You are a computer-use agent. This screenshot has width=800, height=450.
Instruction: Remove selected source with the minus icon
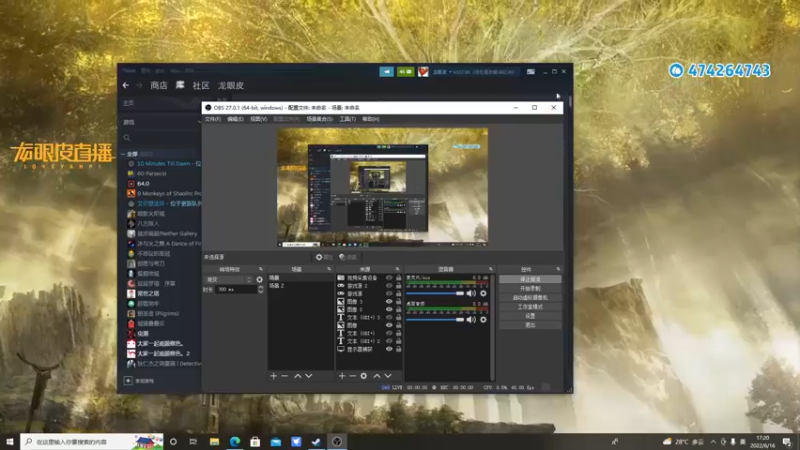point(353,376)
